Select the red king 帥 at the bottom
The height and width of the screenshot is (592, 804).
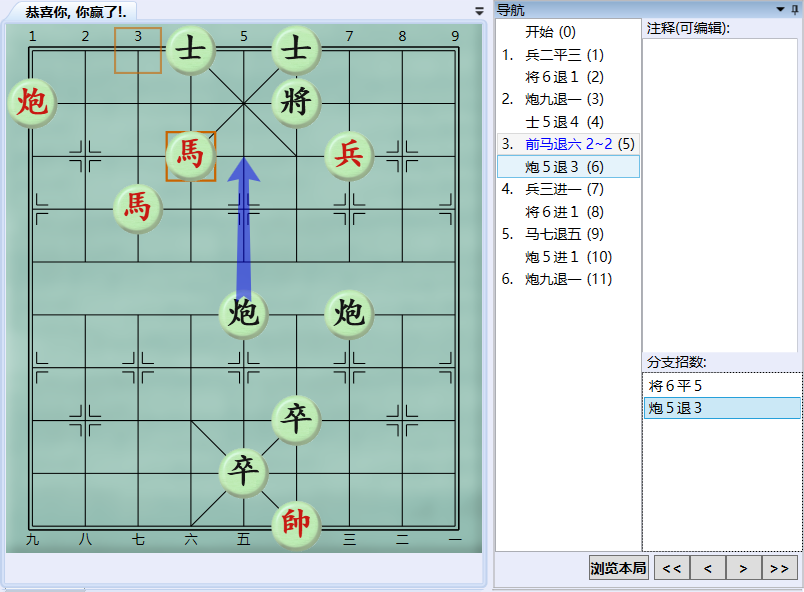tap(296, 523)
